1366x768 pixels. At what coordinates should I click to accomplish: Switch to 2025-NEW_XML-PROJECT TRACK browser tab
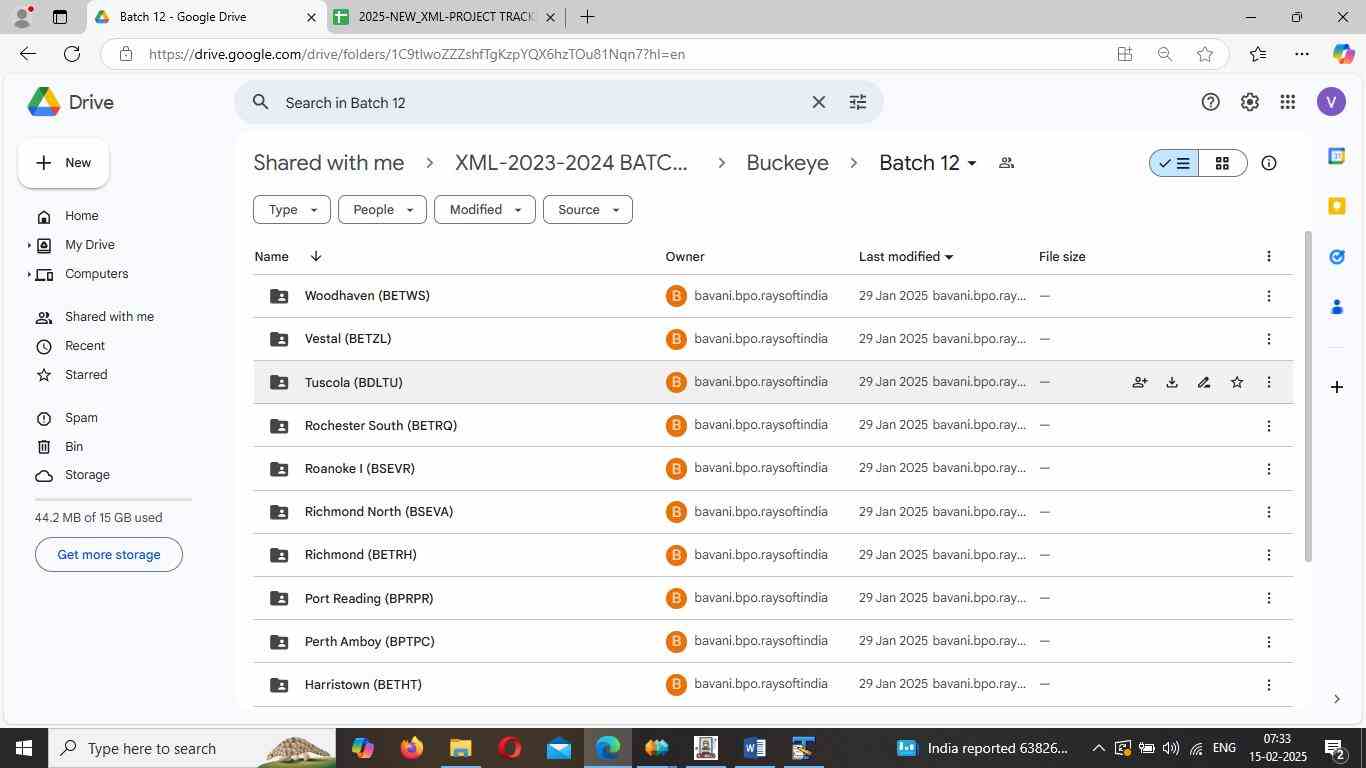pos(445,17)
